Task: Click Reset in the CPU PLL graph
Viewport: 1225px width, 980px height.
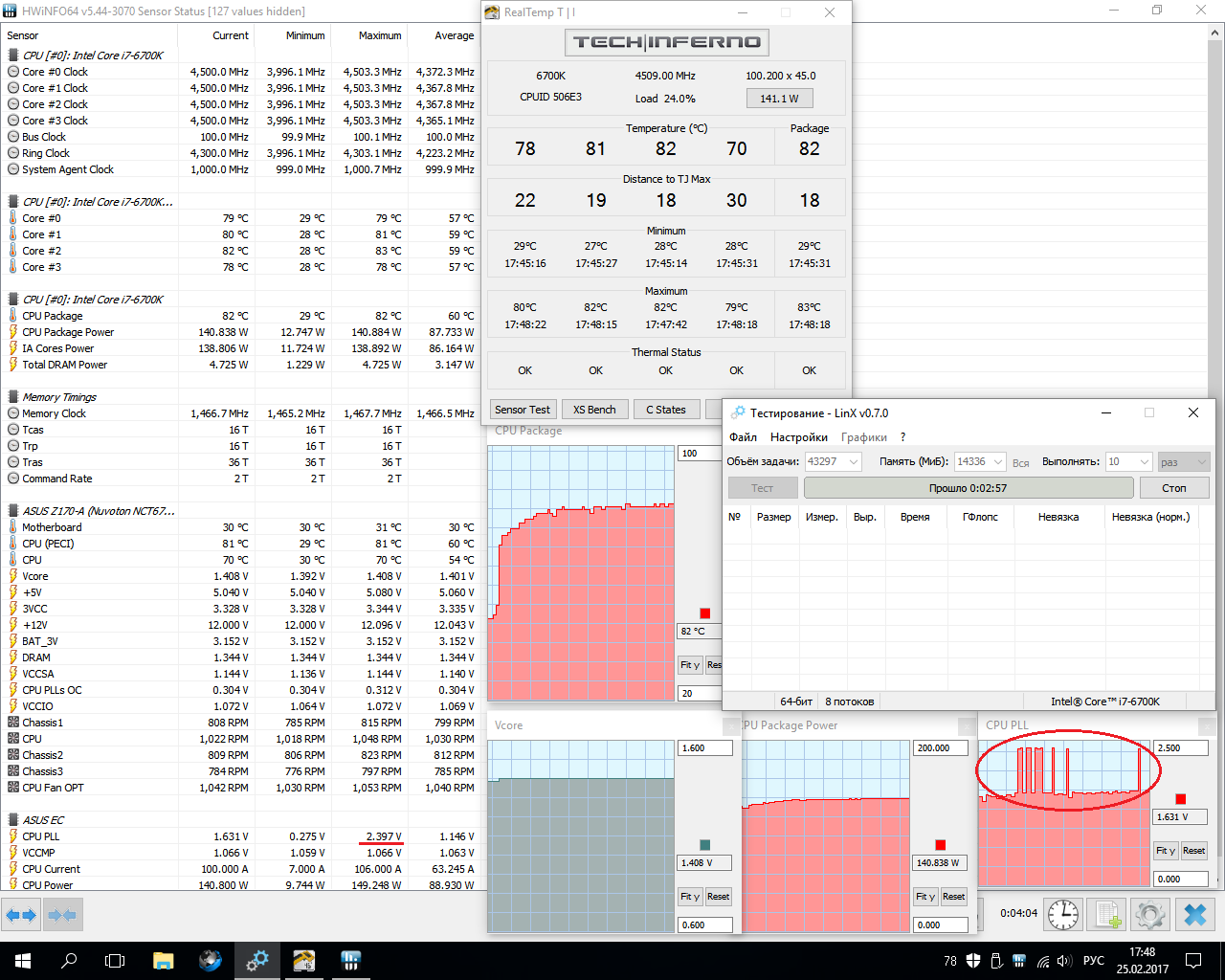Action: tap(1194, 851)
